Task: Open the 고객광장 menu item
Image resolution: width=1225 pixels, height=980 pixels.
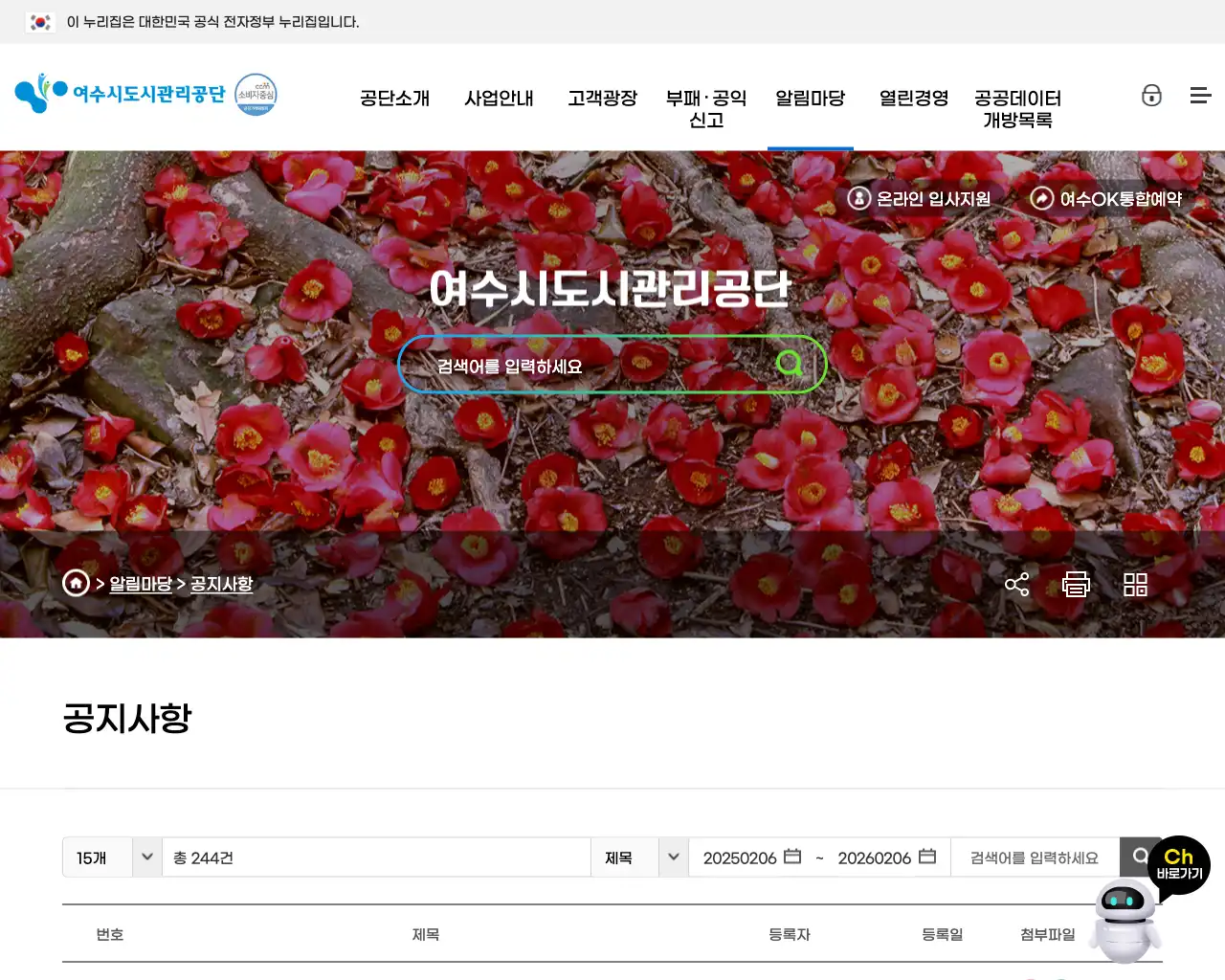Action: pos(602,99)
